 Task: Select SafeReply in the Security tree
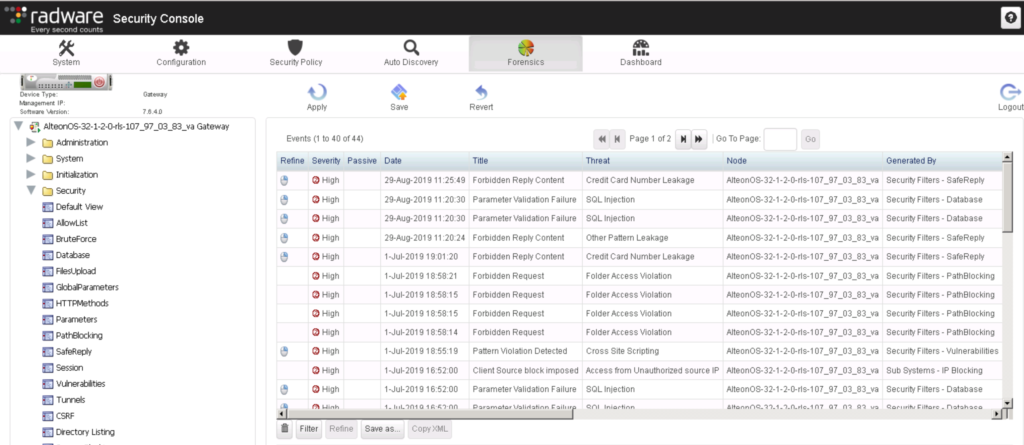point(73,351)
